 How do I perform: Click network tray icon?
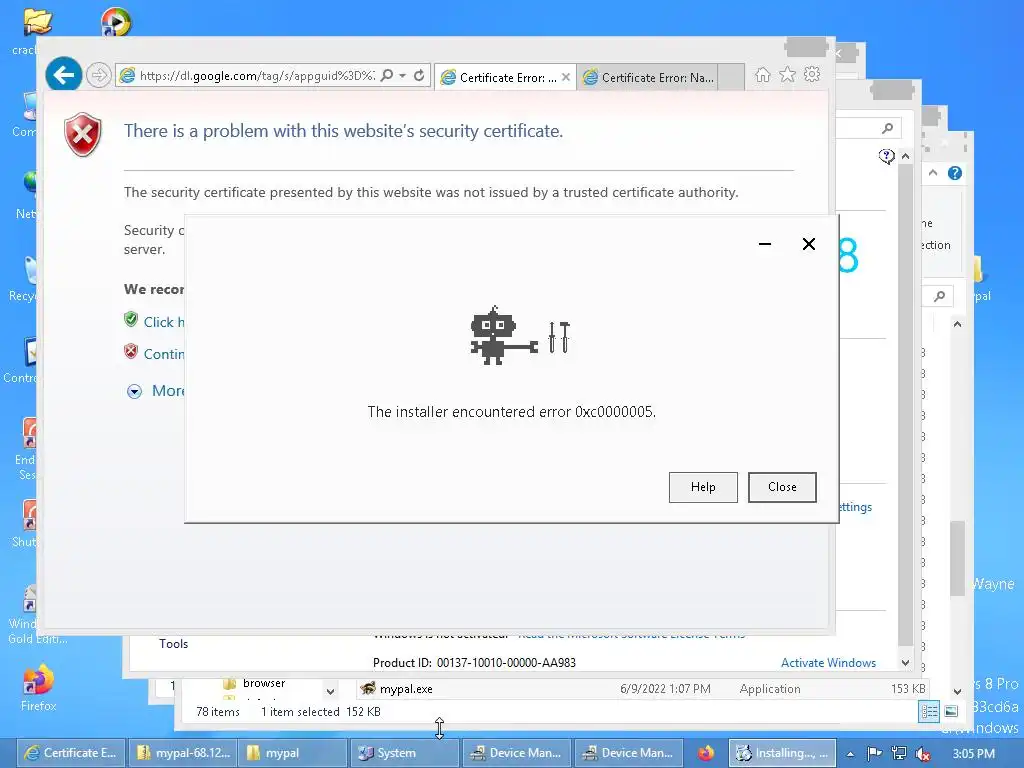point(899,754)
